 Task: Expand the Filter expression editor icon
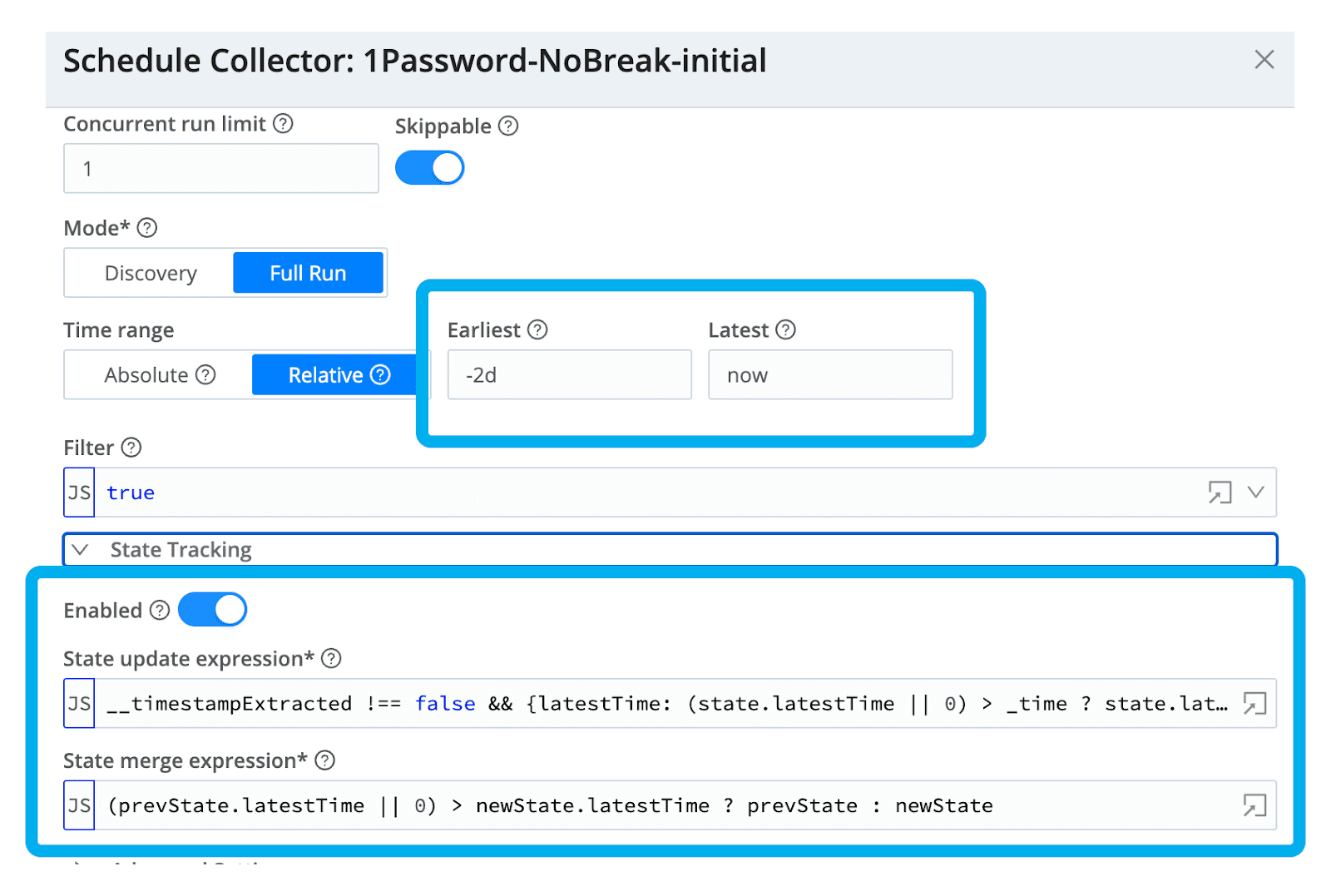pos(1220,493)
